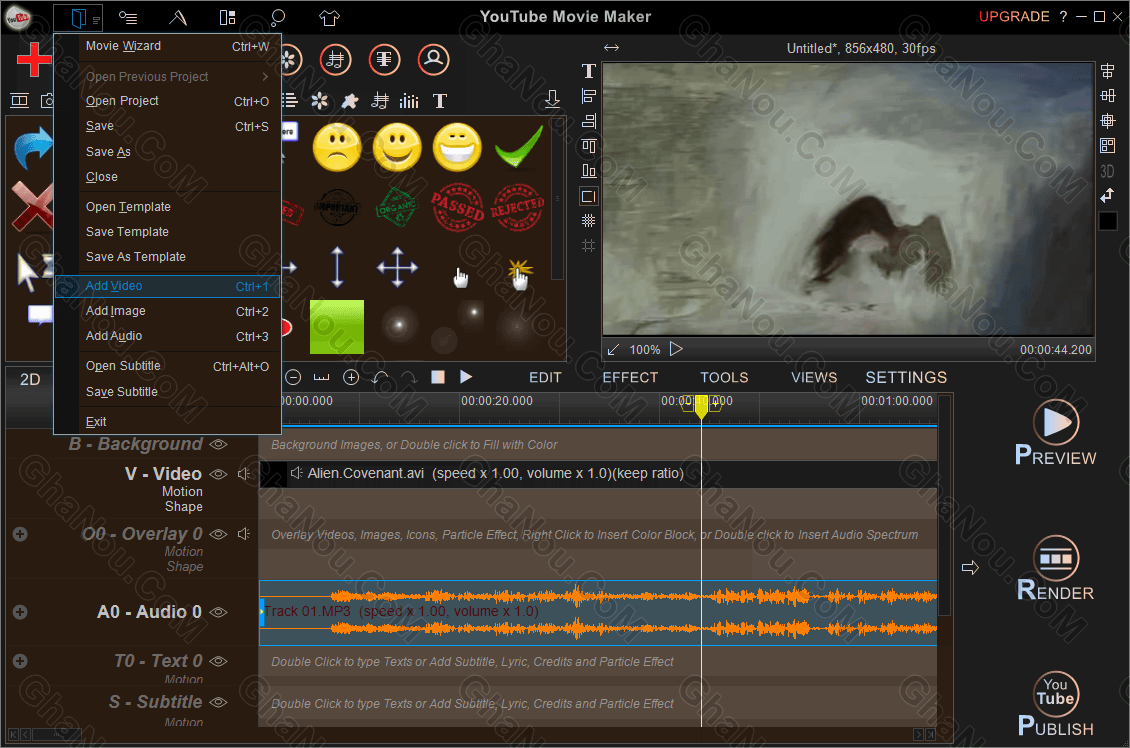Mute the Video track speaker
The height and width of the screenshot is (748, 1130).
[244, 473]
